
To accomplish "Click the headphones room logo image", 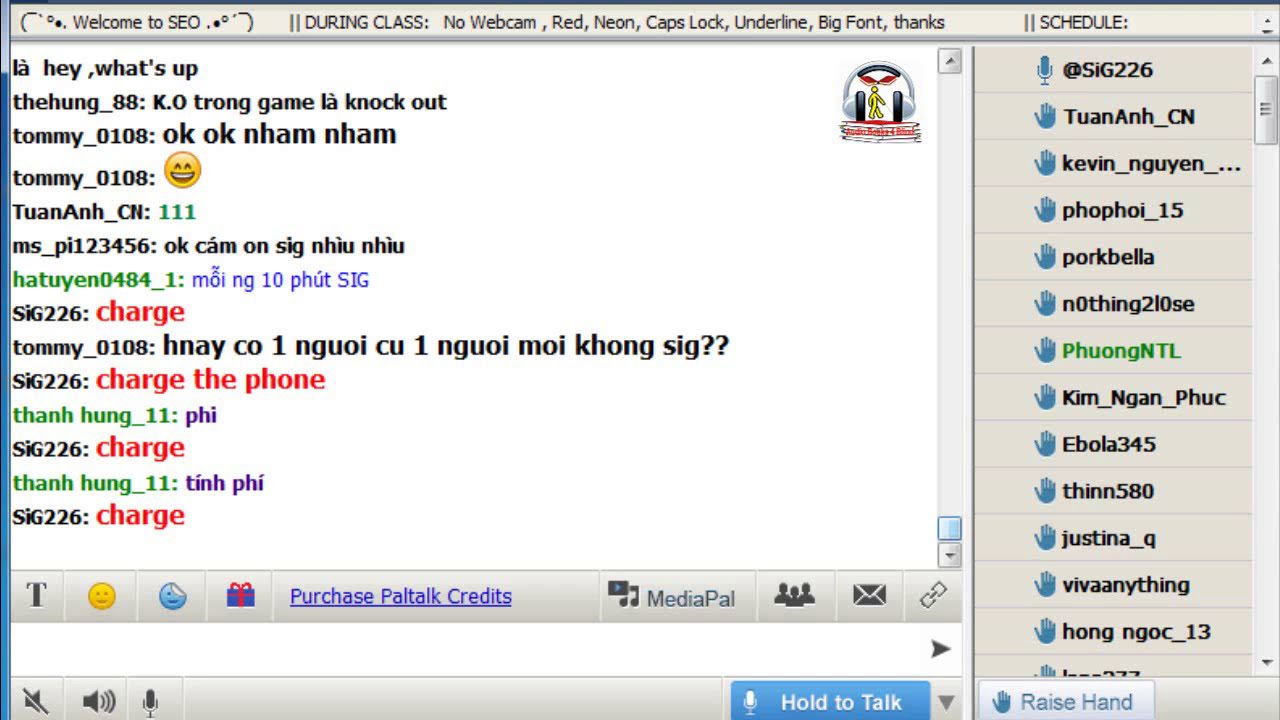I will point(880,101).
